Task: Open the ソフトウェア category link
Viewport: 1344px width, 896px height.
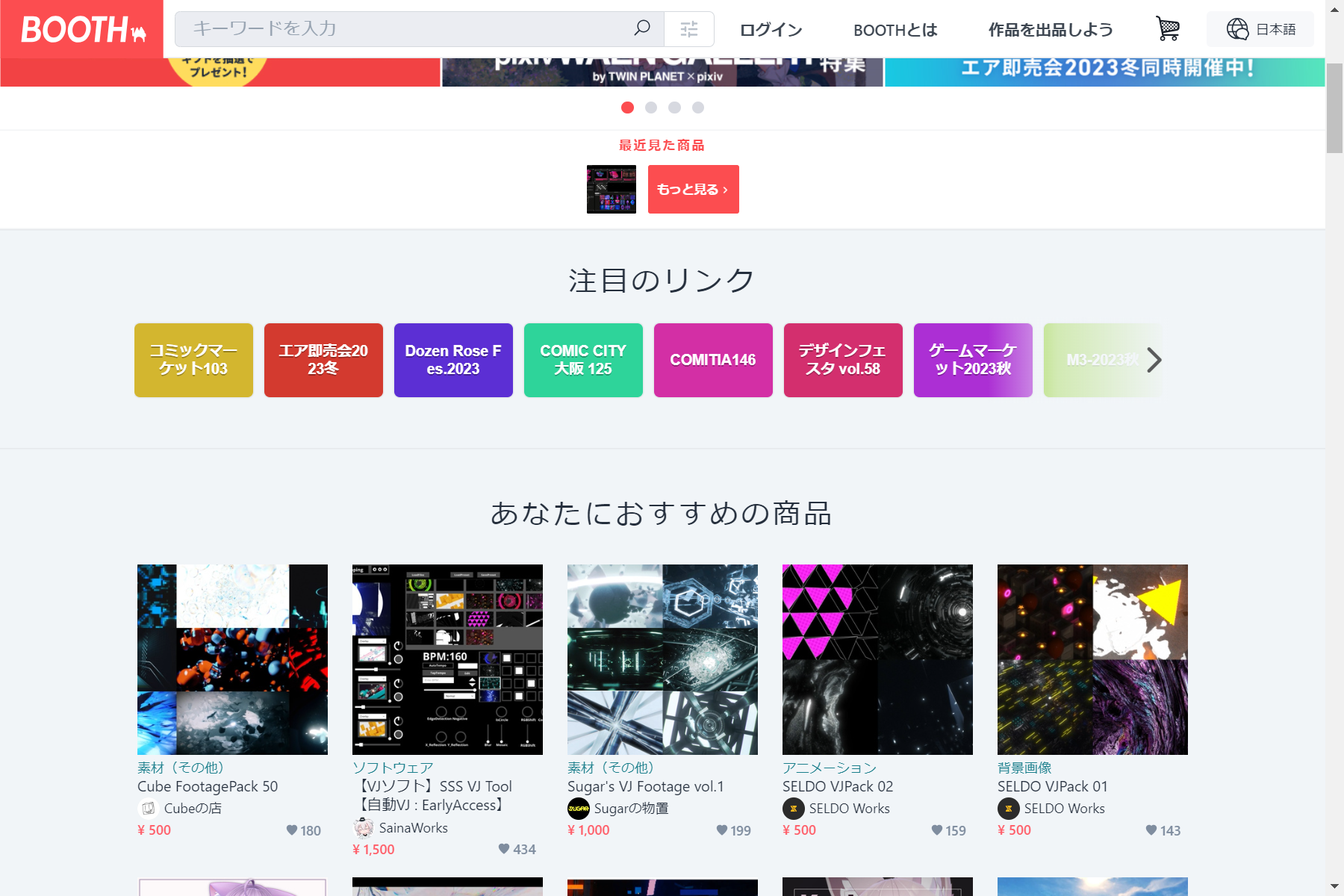Action: pyautogui.click(x=393, y=768)
